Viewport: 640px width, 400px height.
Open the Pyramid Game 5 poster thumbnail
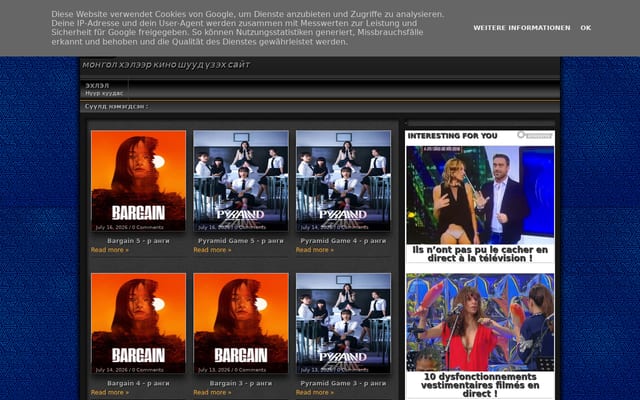[241, 181]
